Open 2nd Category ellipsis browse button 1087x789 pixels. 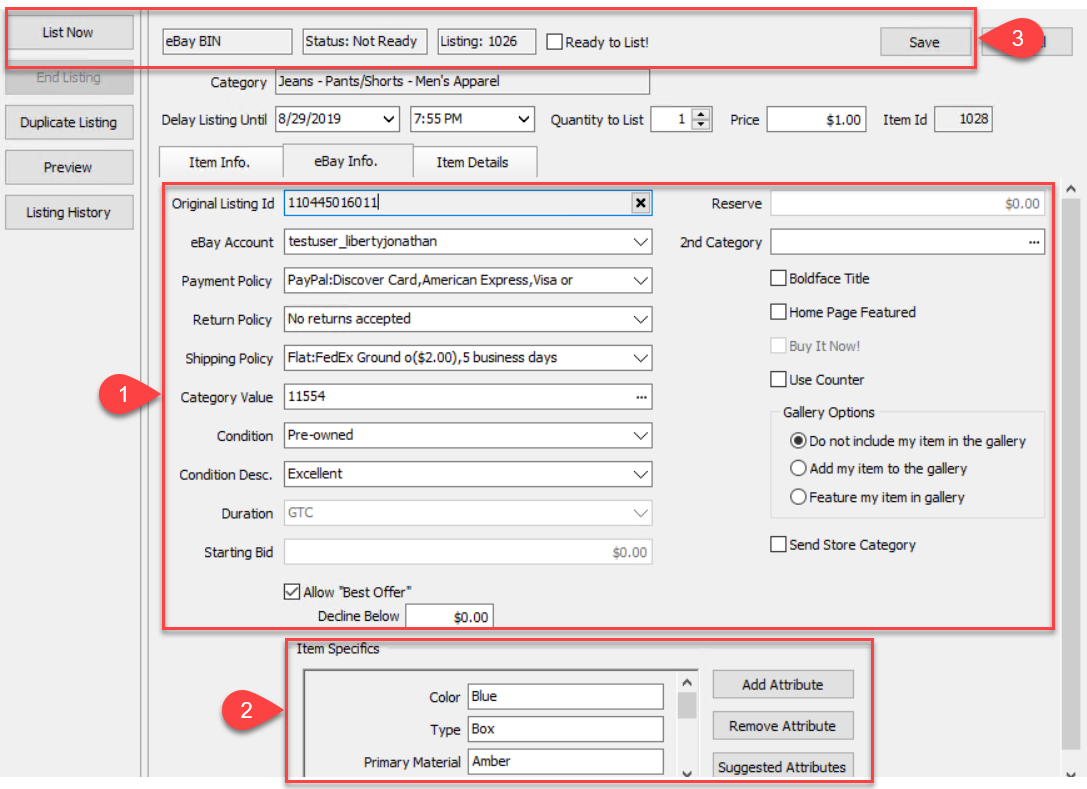1034,242
